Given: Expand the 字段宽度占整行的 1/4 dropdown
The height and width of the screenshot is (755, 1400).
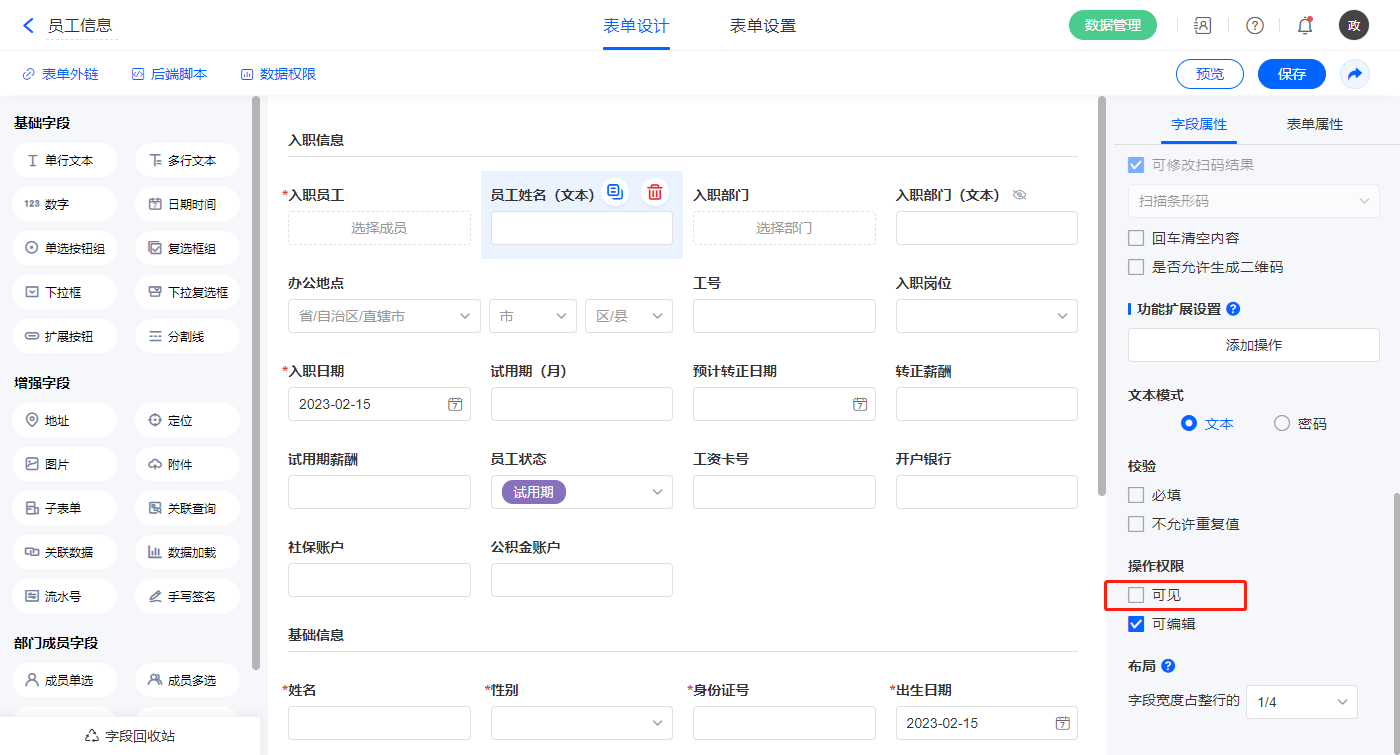Looking at the screenshot, I should coord(1301,702).
